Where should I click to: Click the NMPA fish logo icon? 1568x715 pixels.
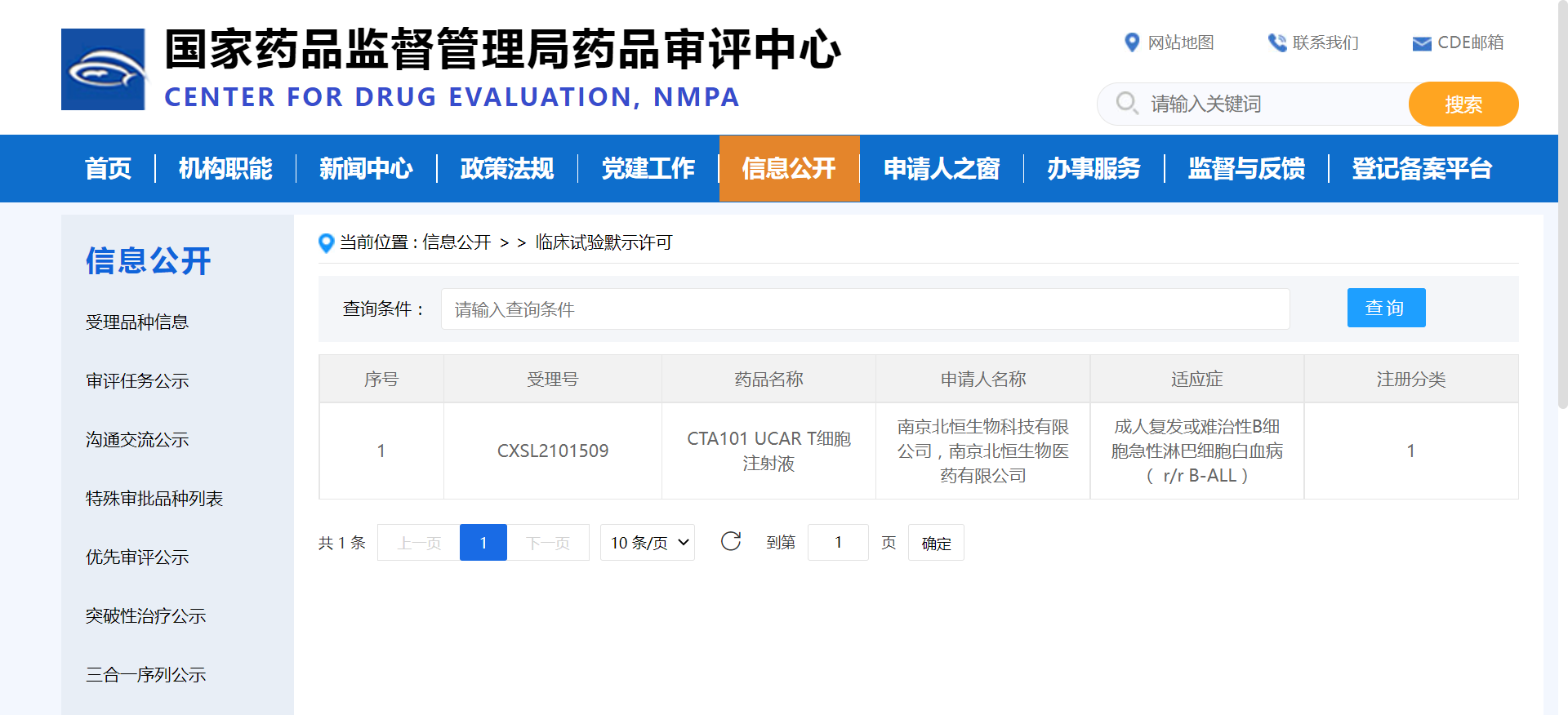104,69
